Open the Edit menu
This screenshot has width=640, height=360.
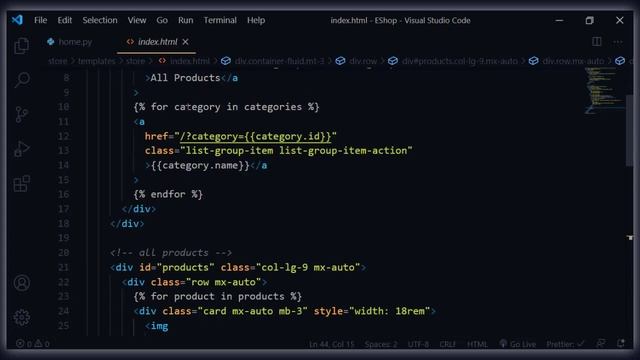(64, 20)
